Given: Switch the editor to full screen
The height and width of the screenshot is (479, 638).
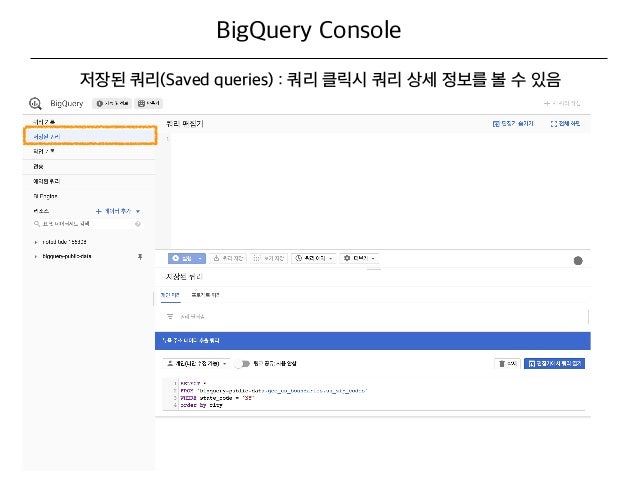Looking at the screenshot, I should (565, 123).
